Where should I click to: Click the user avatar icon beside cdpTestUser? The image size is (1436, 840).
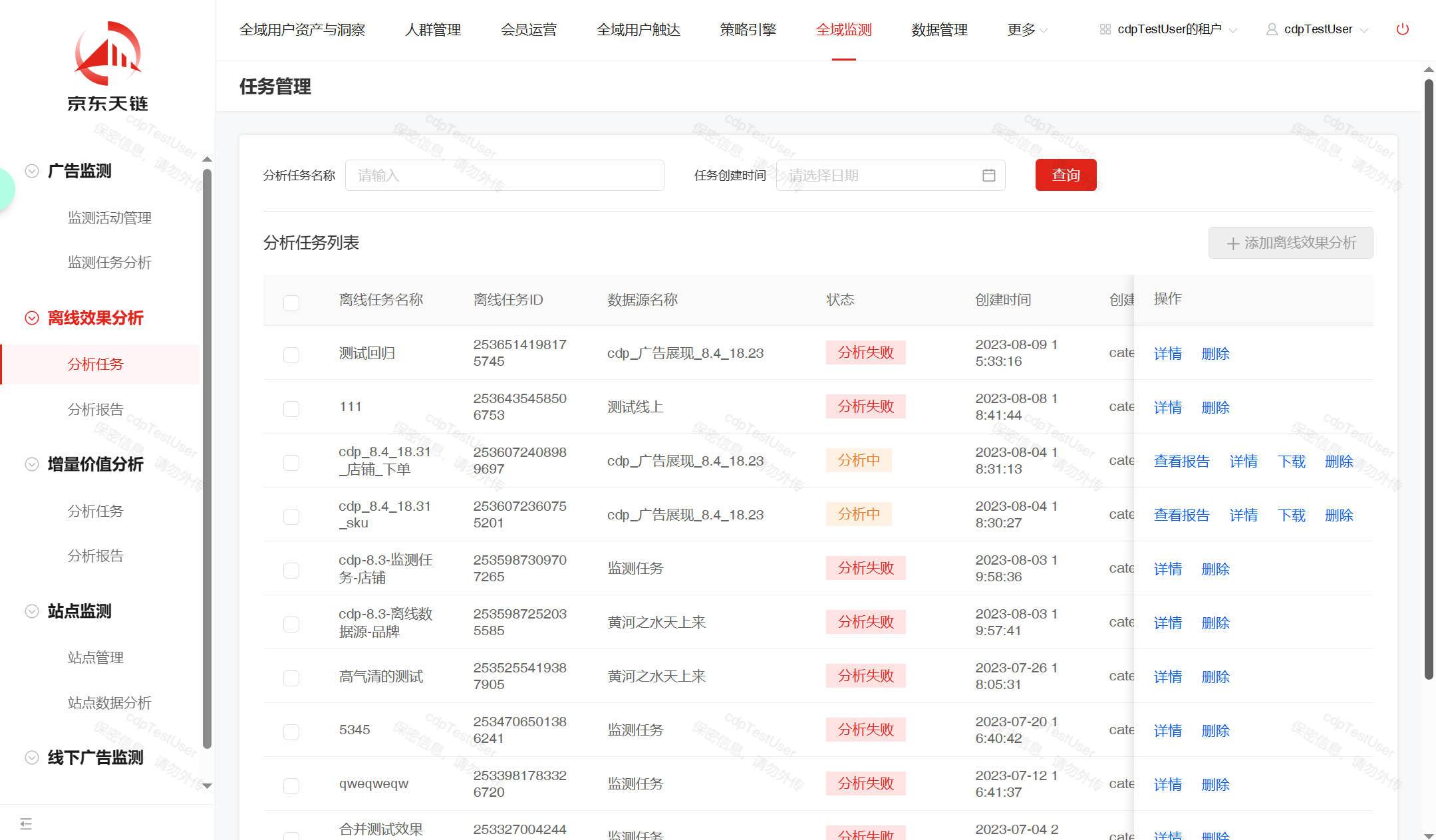click(x=1271, y=29)
